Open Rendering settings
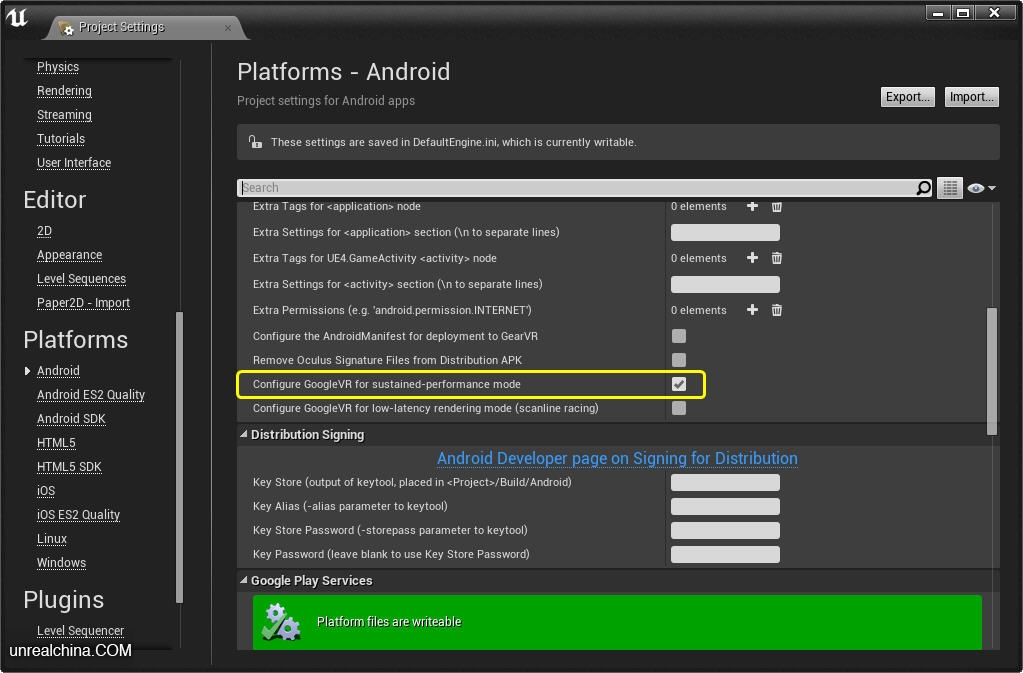 click(64, 91)
